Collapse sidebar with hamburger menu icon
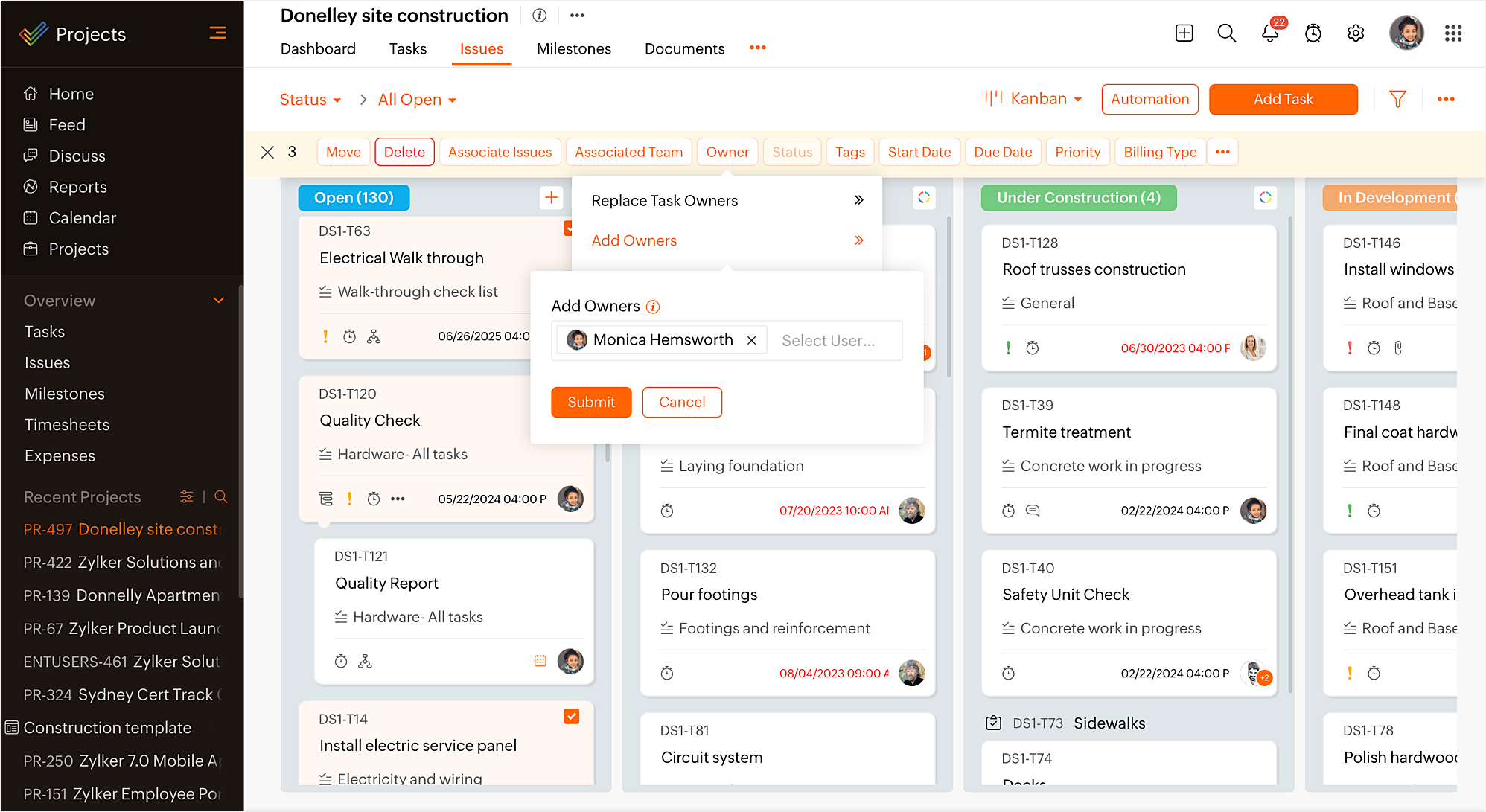 coord(217,33)
